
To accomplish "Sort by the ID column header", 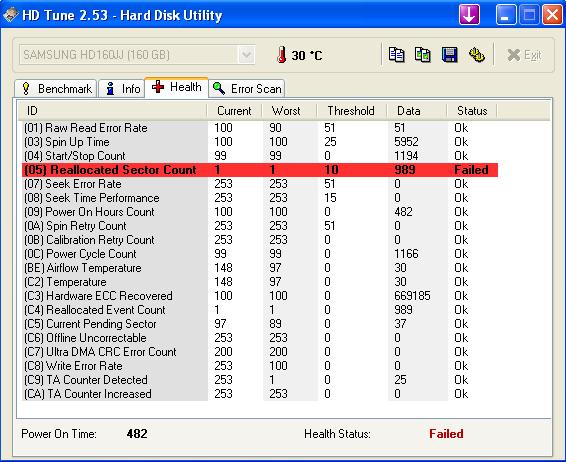I will coord(112,111).
